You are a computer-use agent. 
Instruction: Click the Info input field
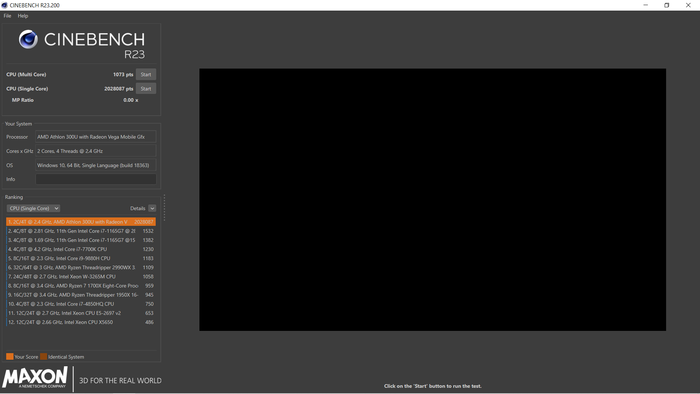coord(96,179)
